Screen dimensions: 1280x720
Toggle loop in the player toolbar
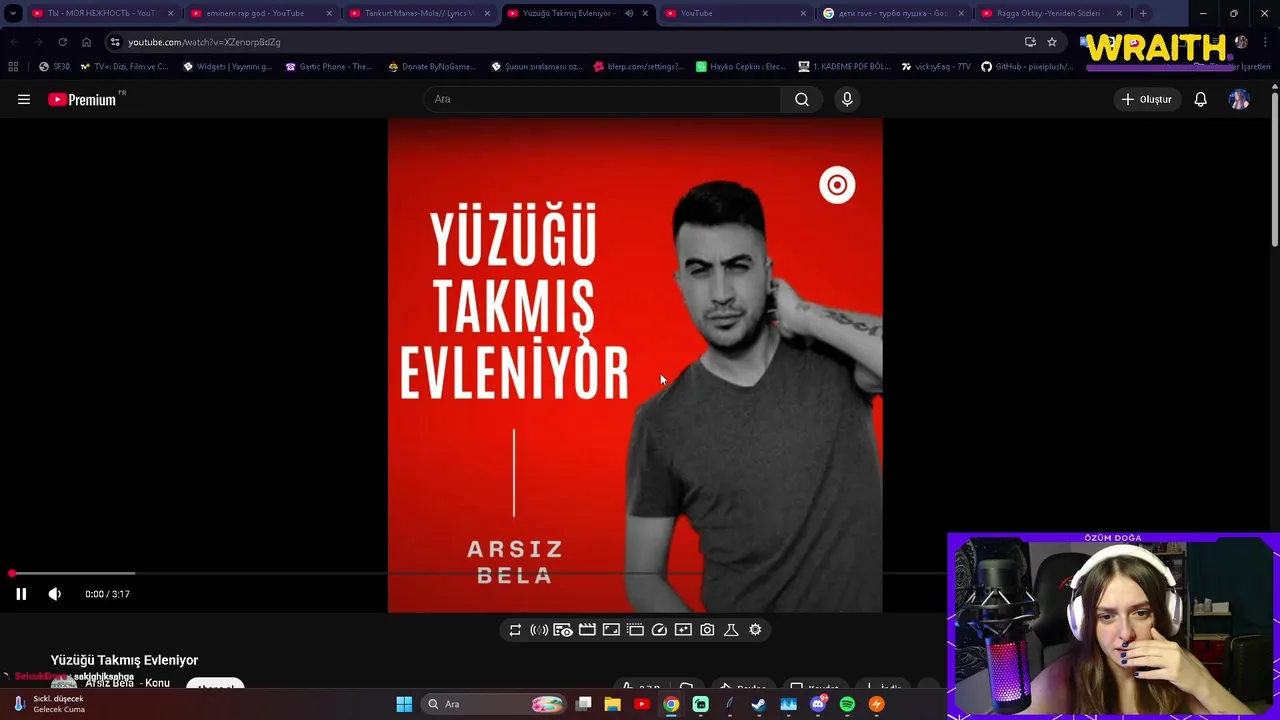[515, 630]
